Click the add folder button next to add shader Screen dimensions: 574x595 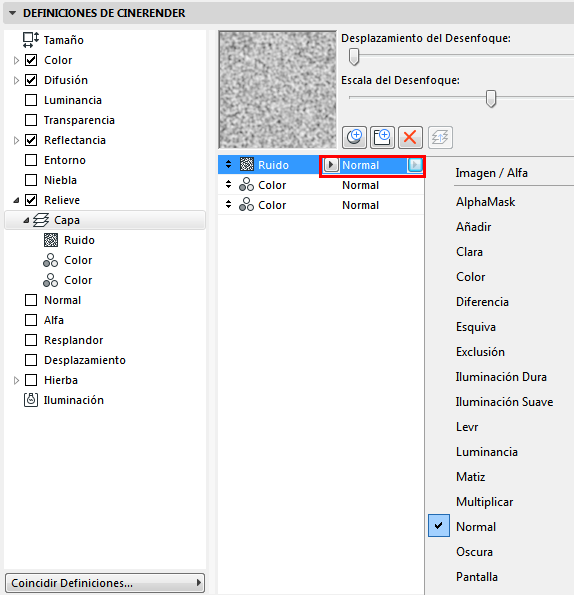click(382, 137)
